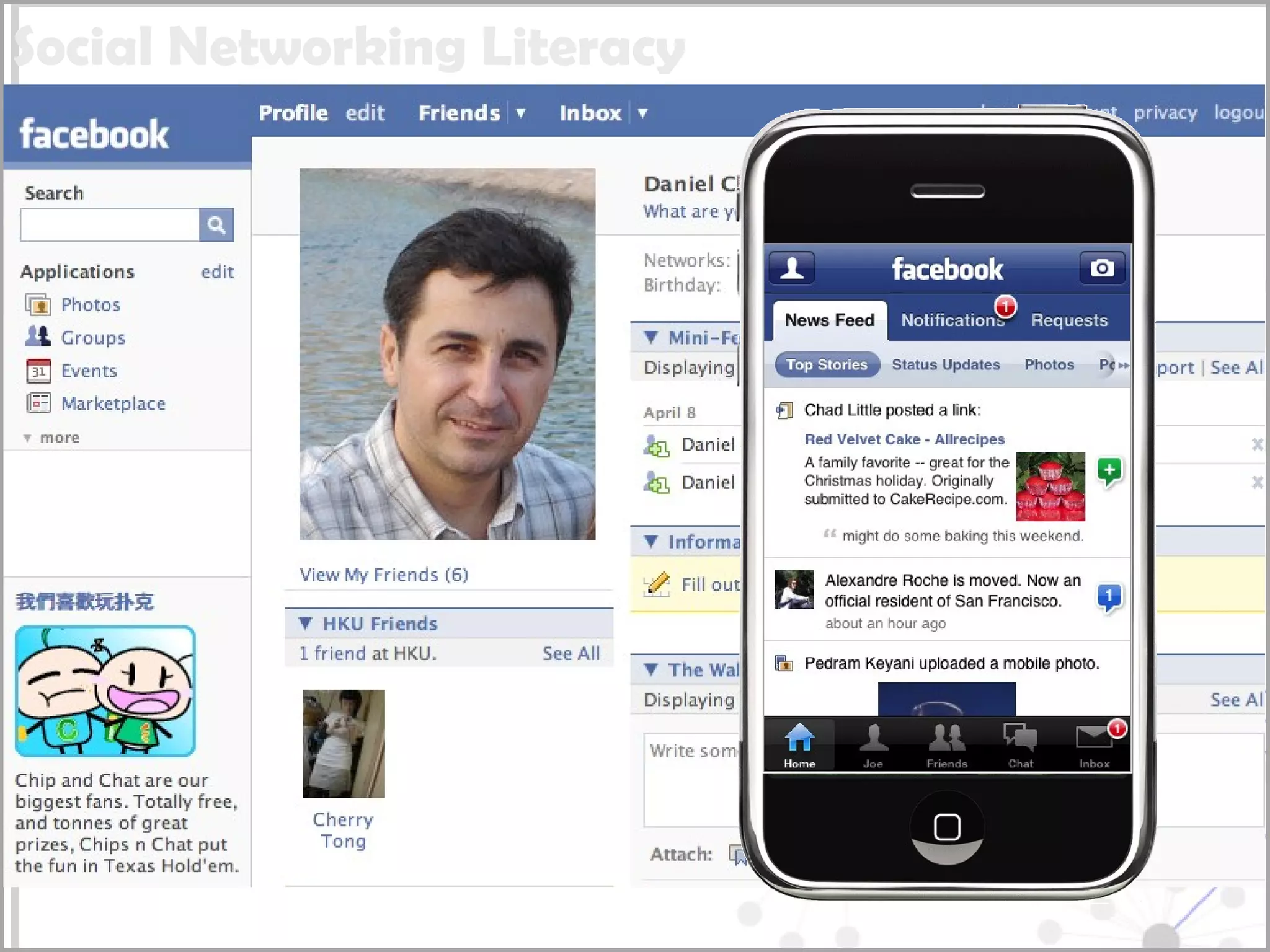Image resolution: width=1270 pixels, height=952 pixels.
Task: Select Photos filter on phone
Action: pyautogui.click(x=1049, y=364)
